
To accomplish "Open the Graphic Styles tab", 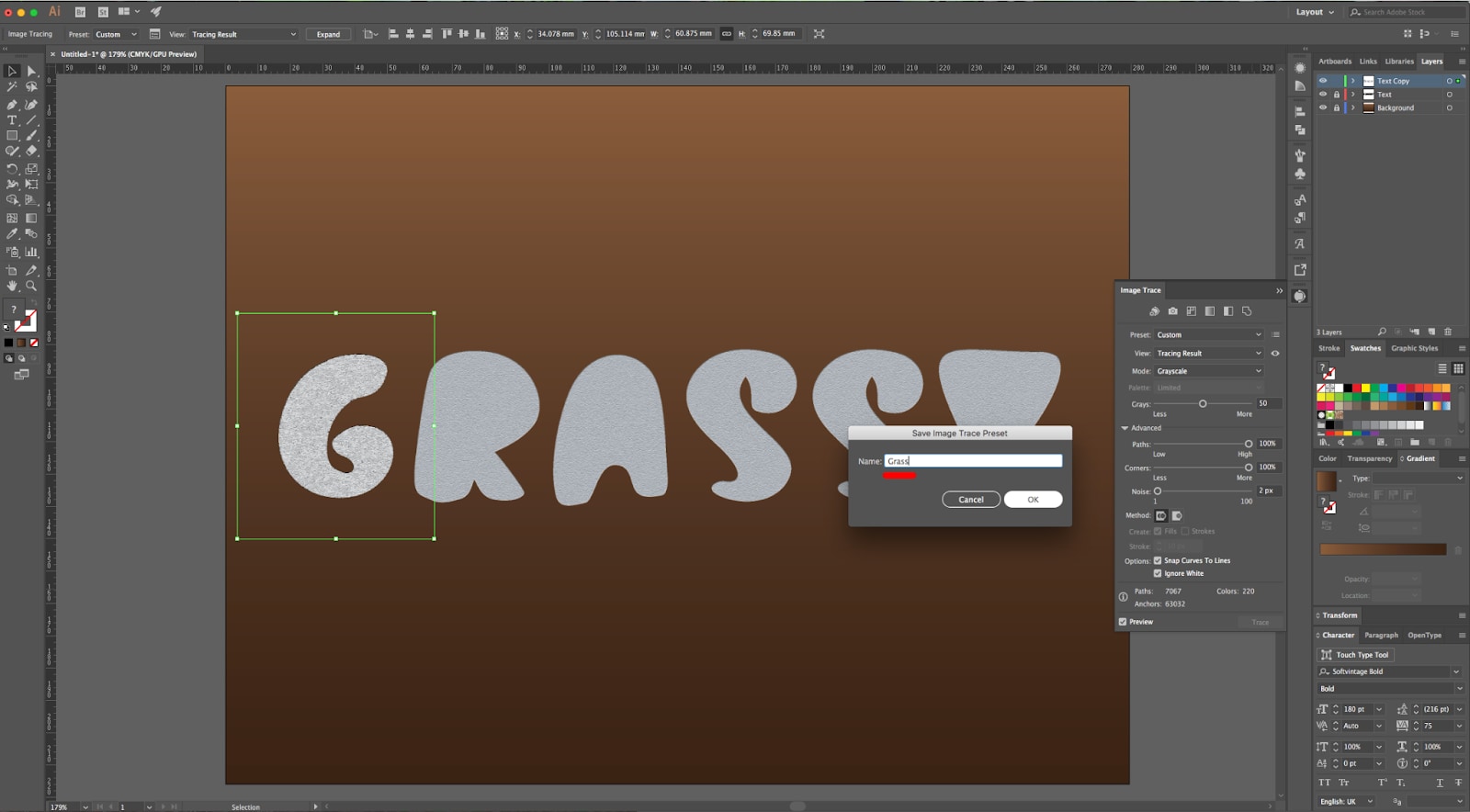I will (1414, 348).
